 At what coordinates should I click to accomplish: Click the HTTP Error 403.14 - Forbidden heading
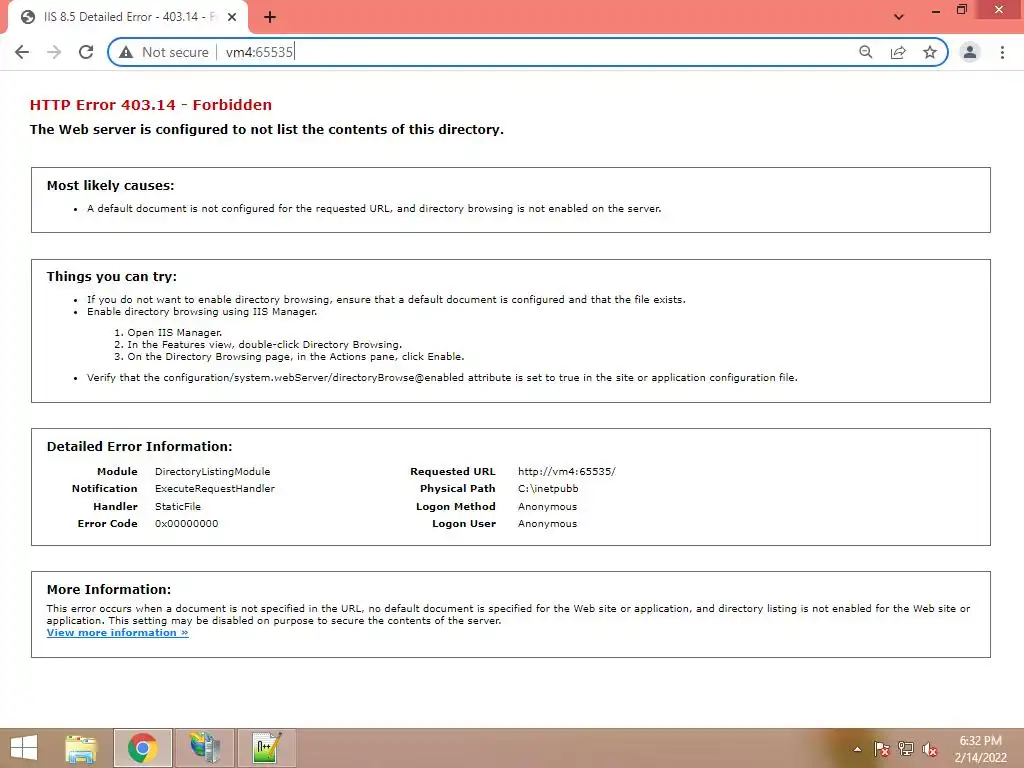[x=151, y=105]
